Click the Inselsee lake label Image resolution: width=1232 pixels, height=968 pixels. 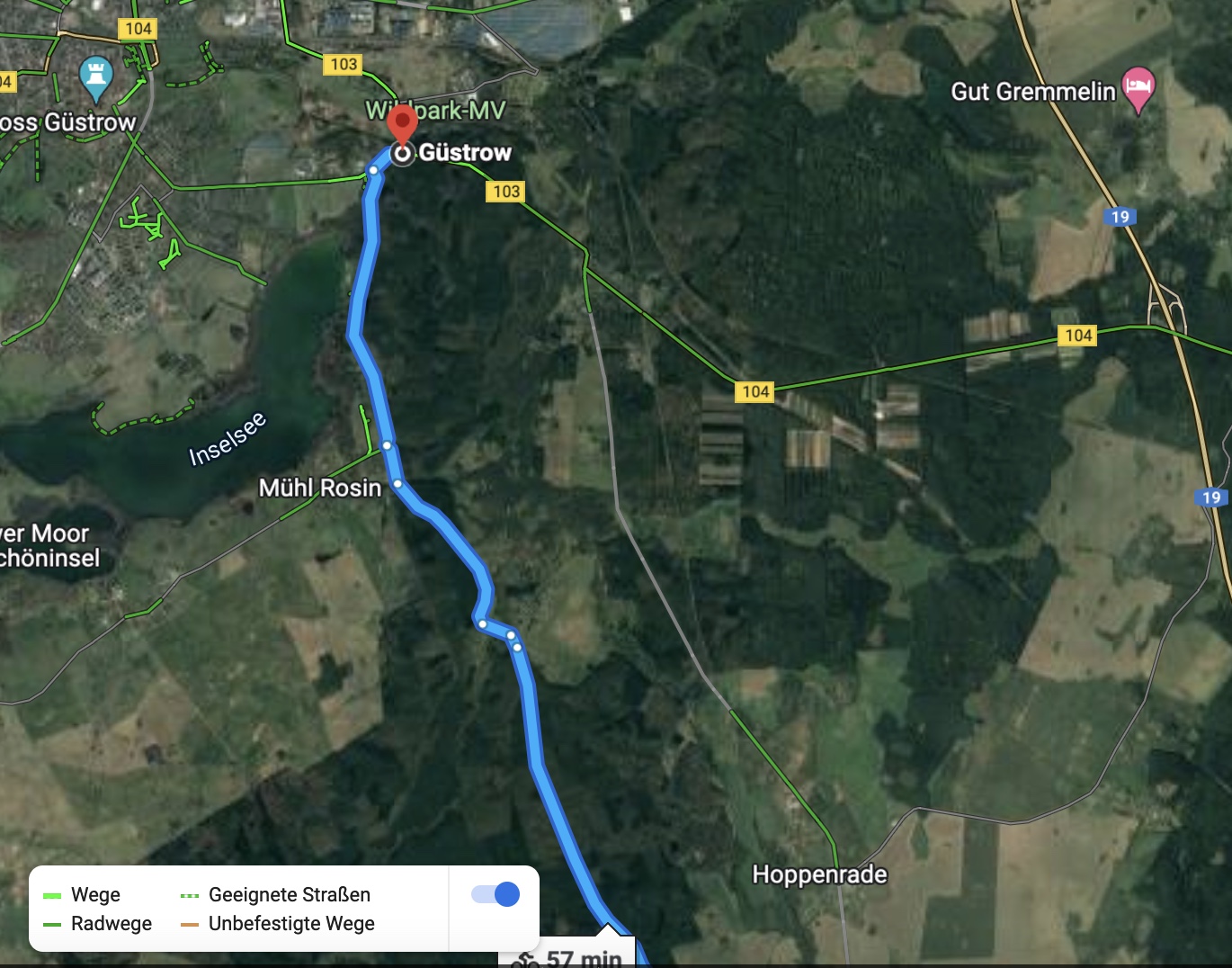[x=228, y=438]
